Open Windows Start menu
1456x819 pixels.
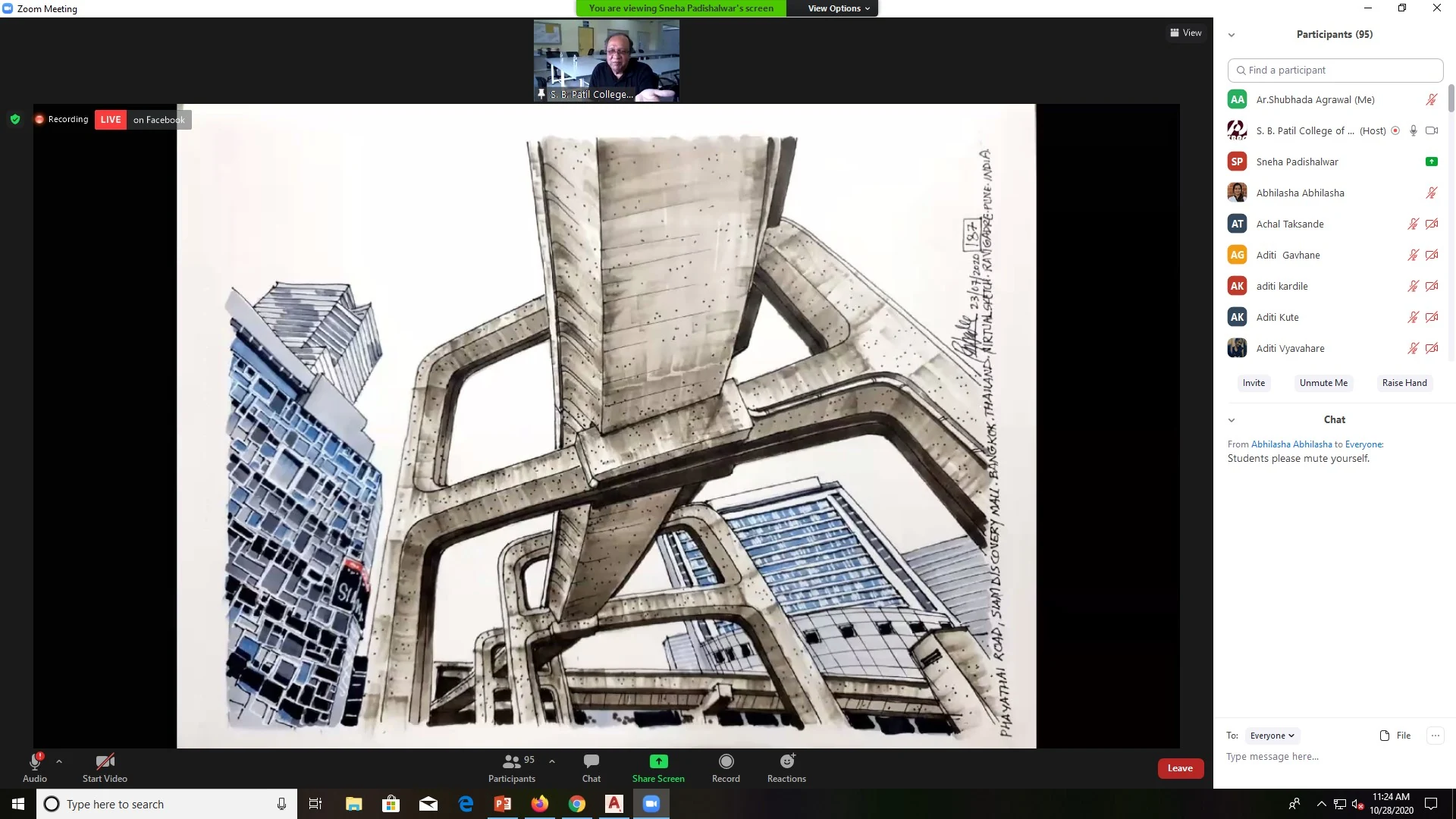18,804
